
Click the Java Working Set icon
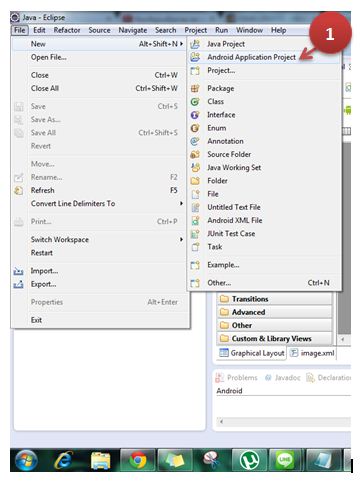click(195, 168)
